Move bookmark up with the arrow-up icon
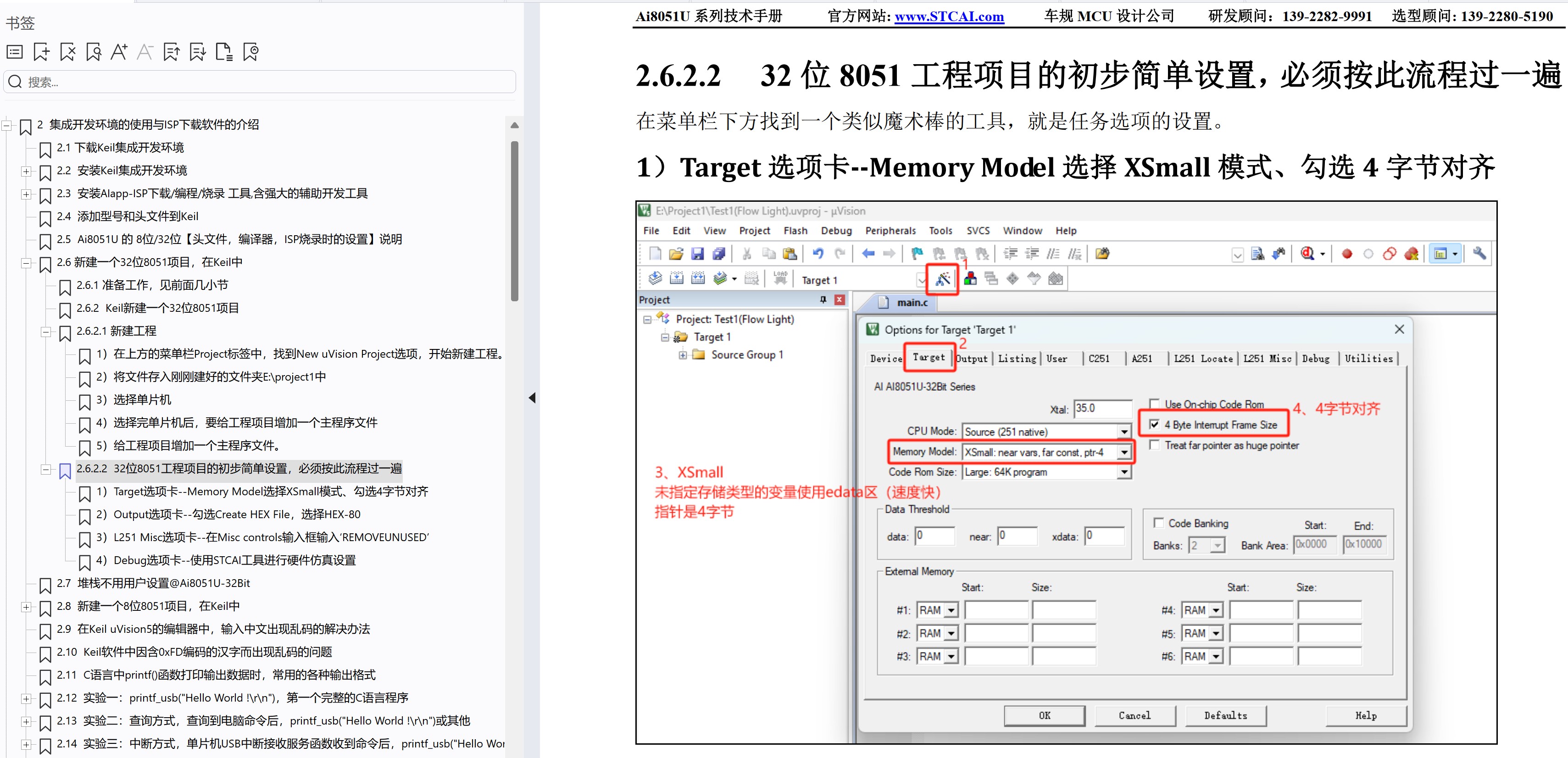This screenshot has width=1568, height=758. click(172, 52)
